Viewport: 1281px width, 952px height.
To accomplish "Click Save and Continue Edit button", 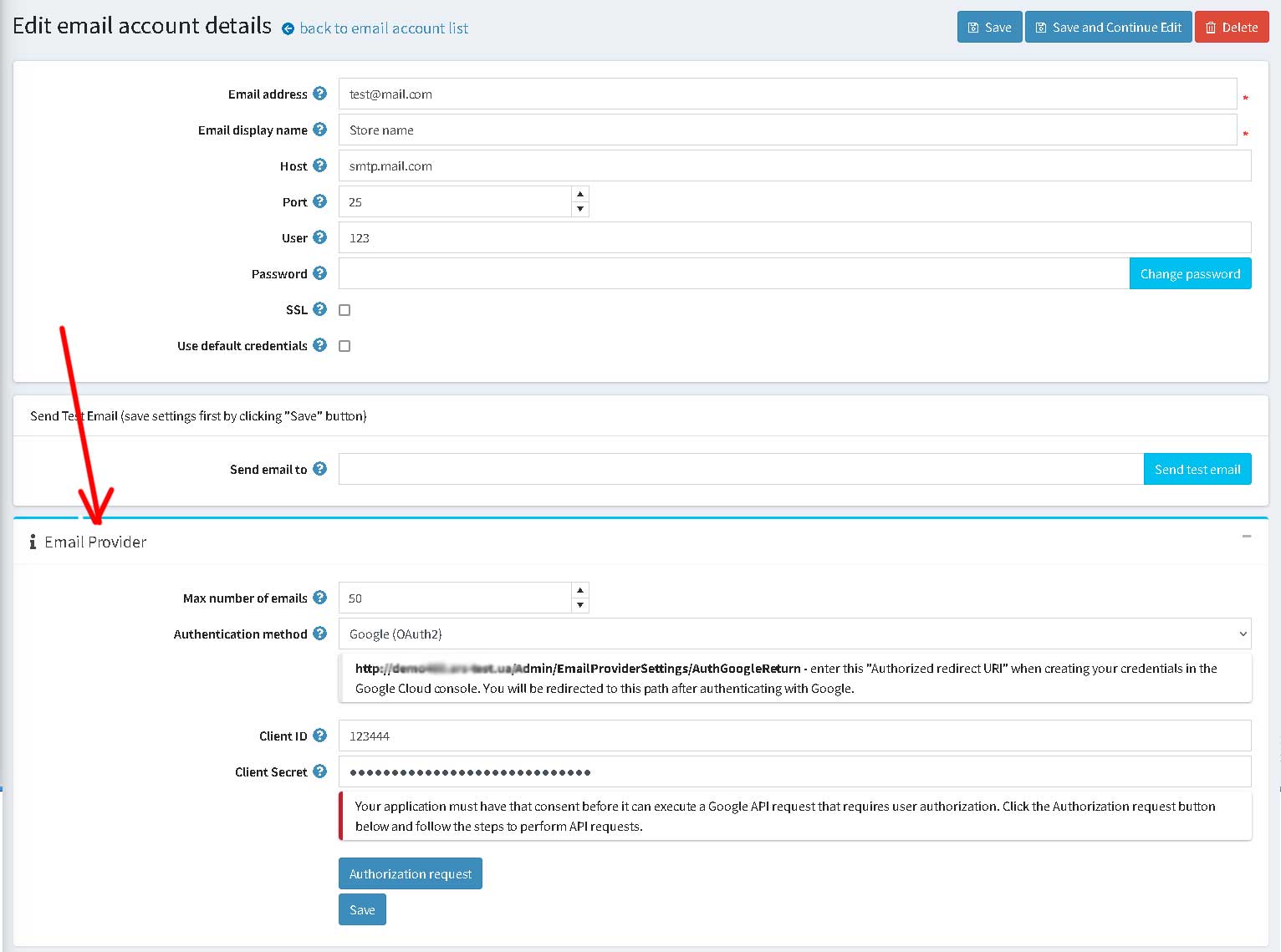I will pyautogui.click(x=1108, y=28).
